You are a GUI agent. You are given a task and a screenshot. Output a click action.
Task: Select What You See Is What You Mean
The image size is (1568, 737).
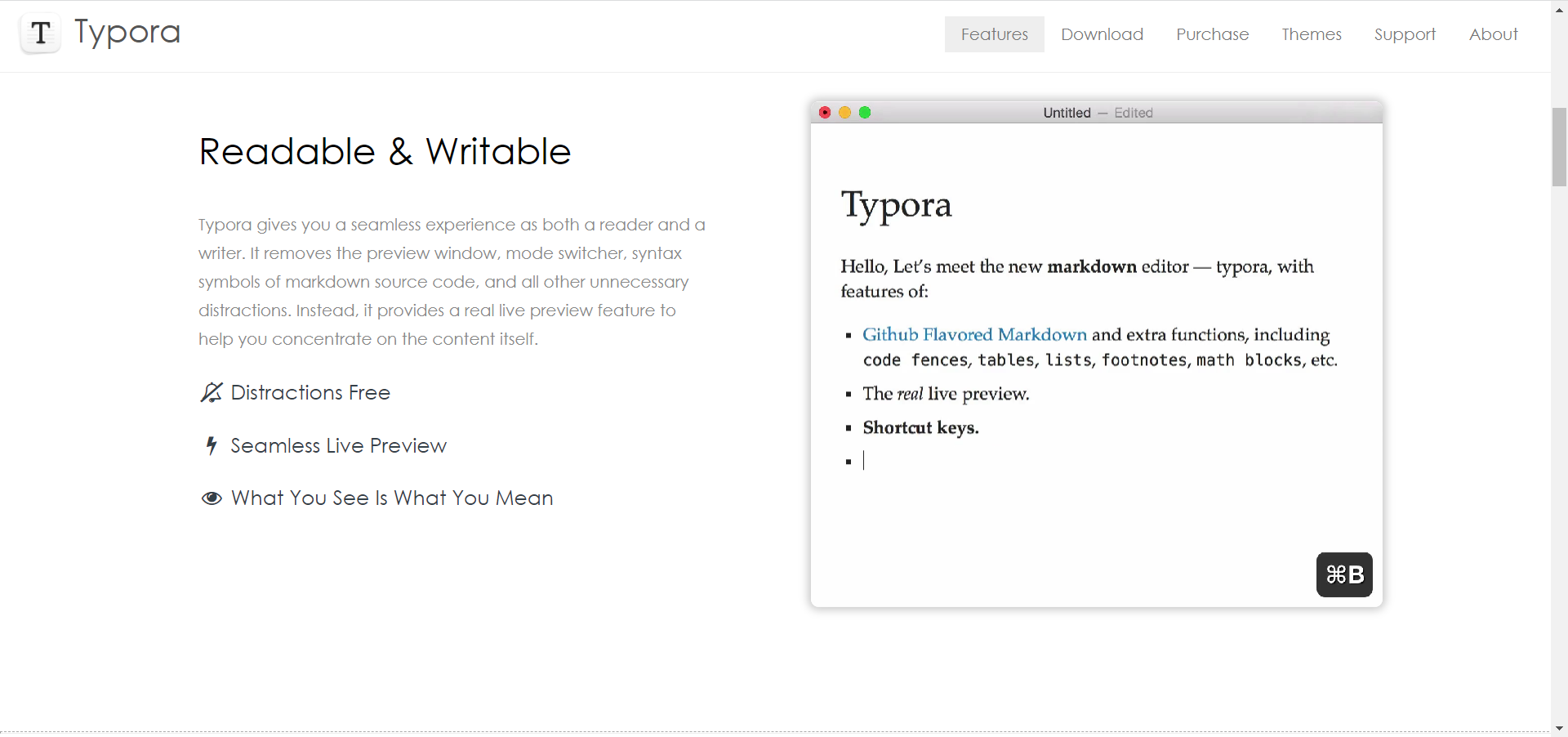(392, 498)
